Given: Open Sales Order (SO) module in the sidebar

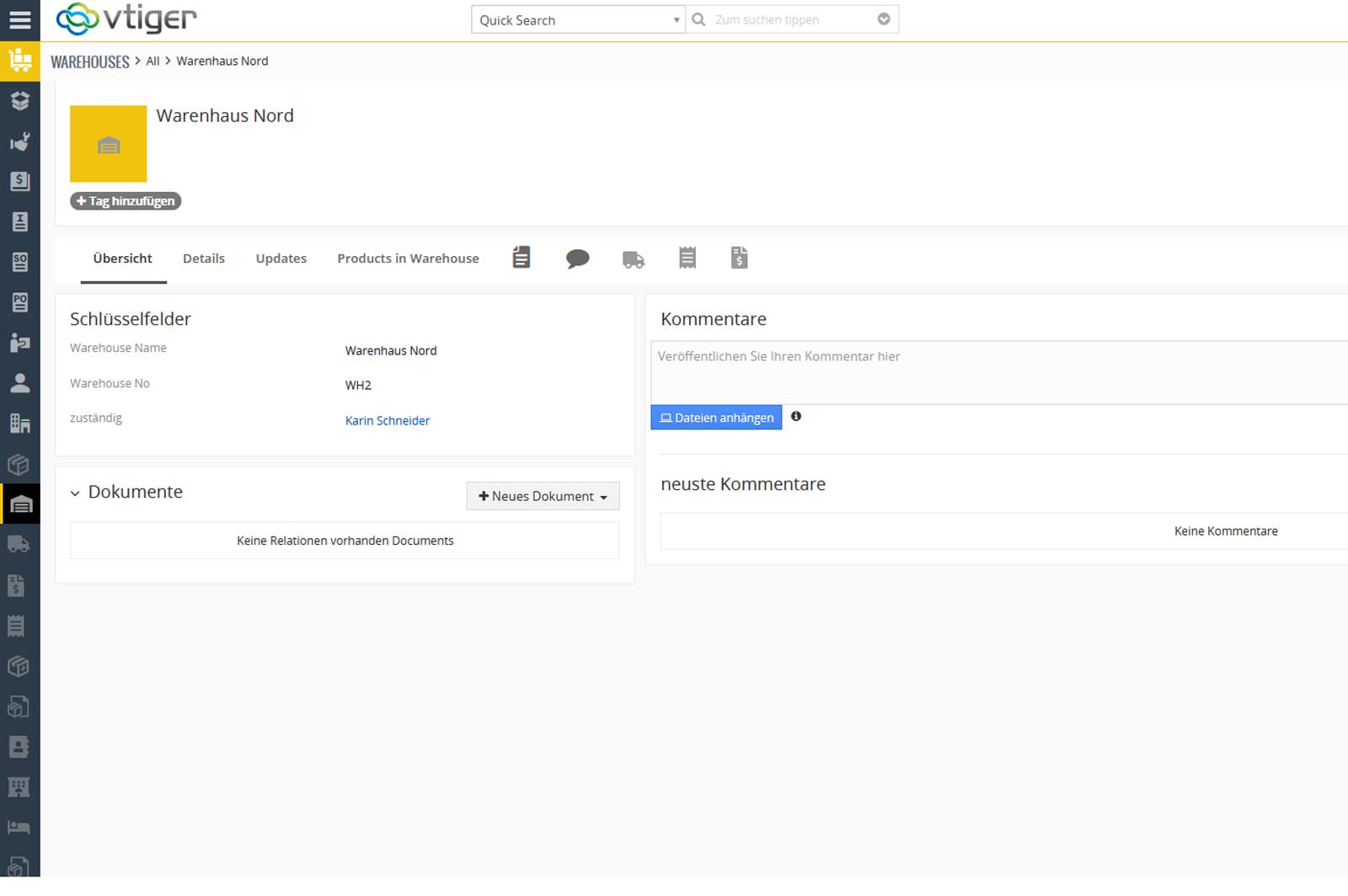Looking at the screenshot, I should pos(19,262).
